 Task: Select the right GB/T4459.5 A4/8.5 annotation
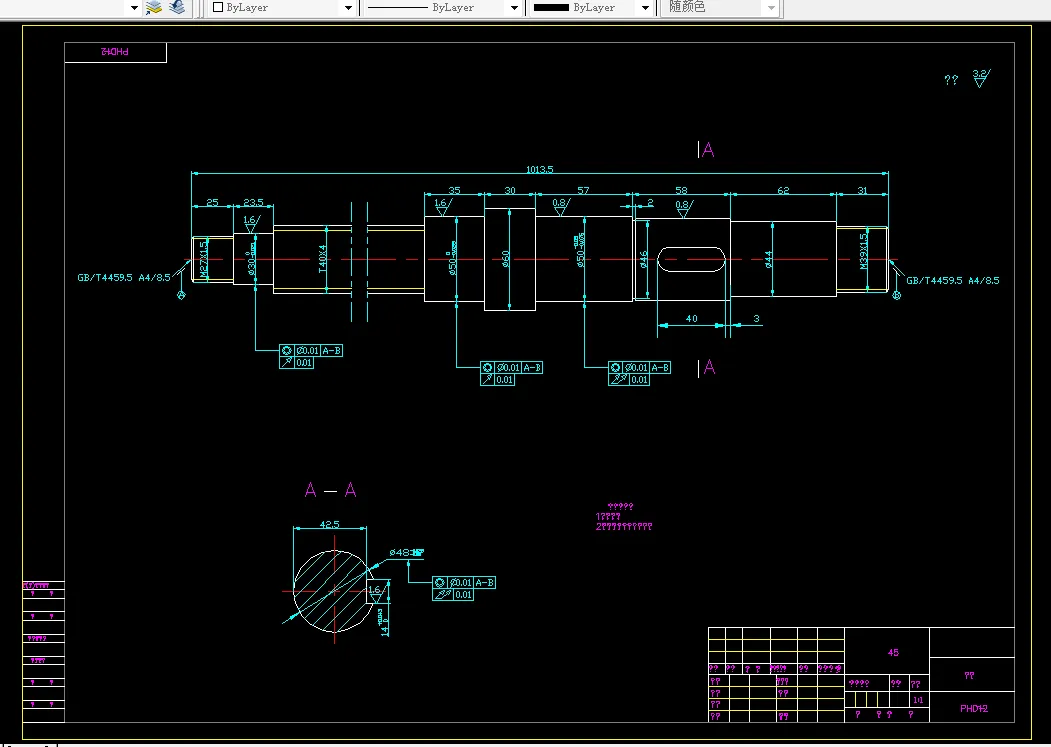click(952, 280)
